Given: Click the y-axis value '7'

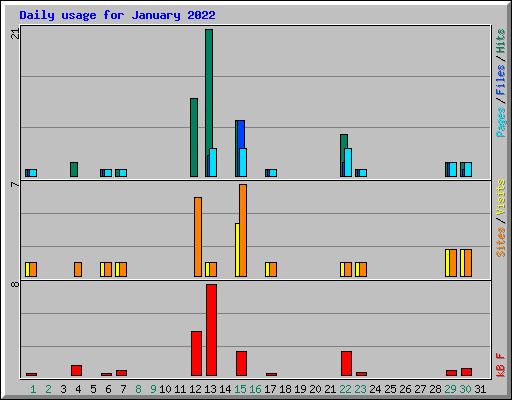Looking at the screenshot, I should (x=14, y=184).
